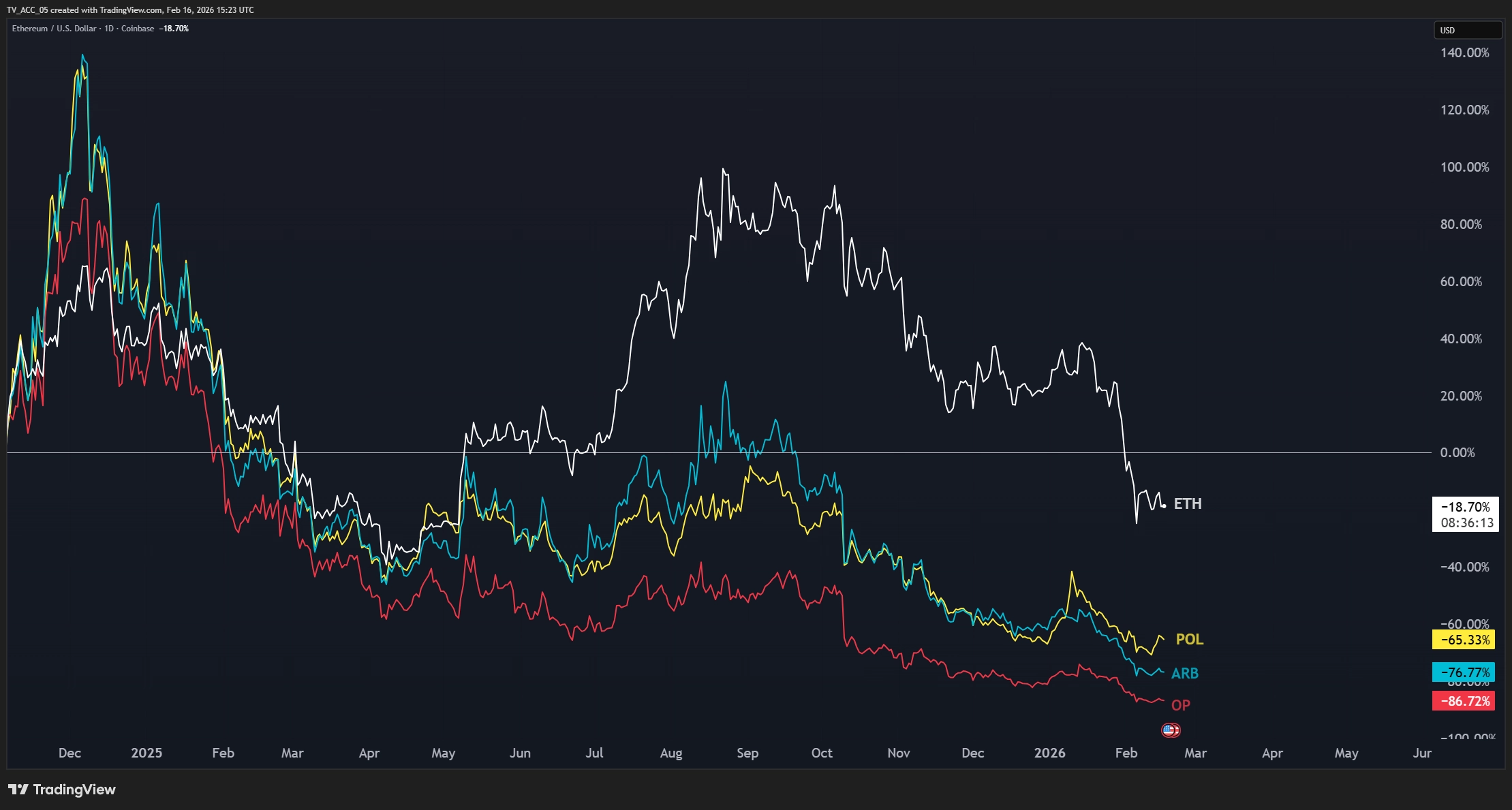The width and height of the screenshot is (1512, 810).
Task: Click the red -86.72% price scale tag
Action: coord(1464,701)
